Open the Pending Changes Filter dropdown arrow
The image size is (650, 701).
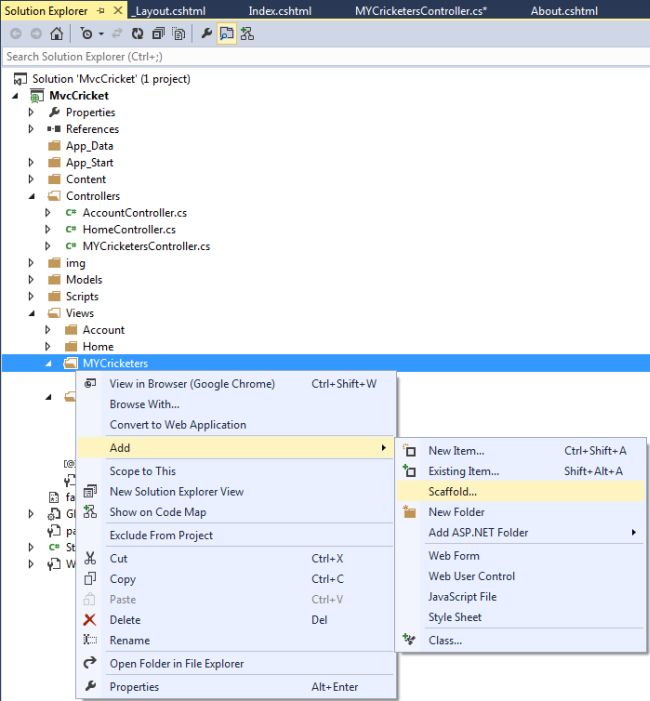click(101, 34)
